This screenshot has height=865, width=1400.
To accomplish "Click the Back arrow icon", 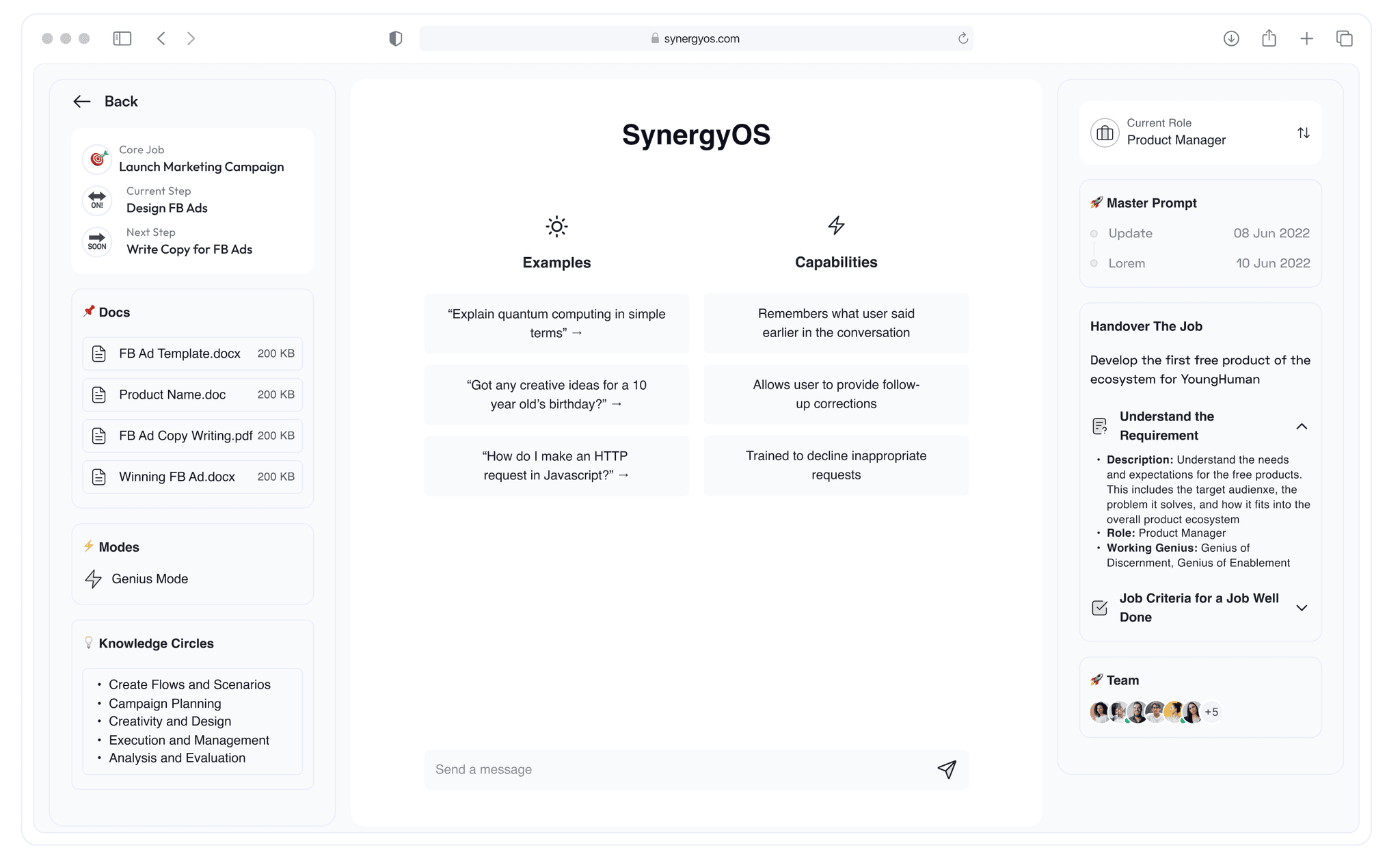I will pyautogui.click(x=82, y=101).
